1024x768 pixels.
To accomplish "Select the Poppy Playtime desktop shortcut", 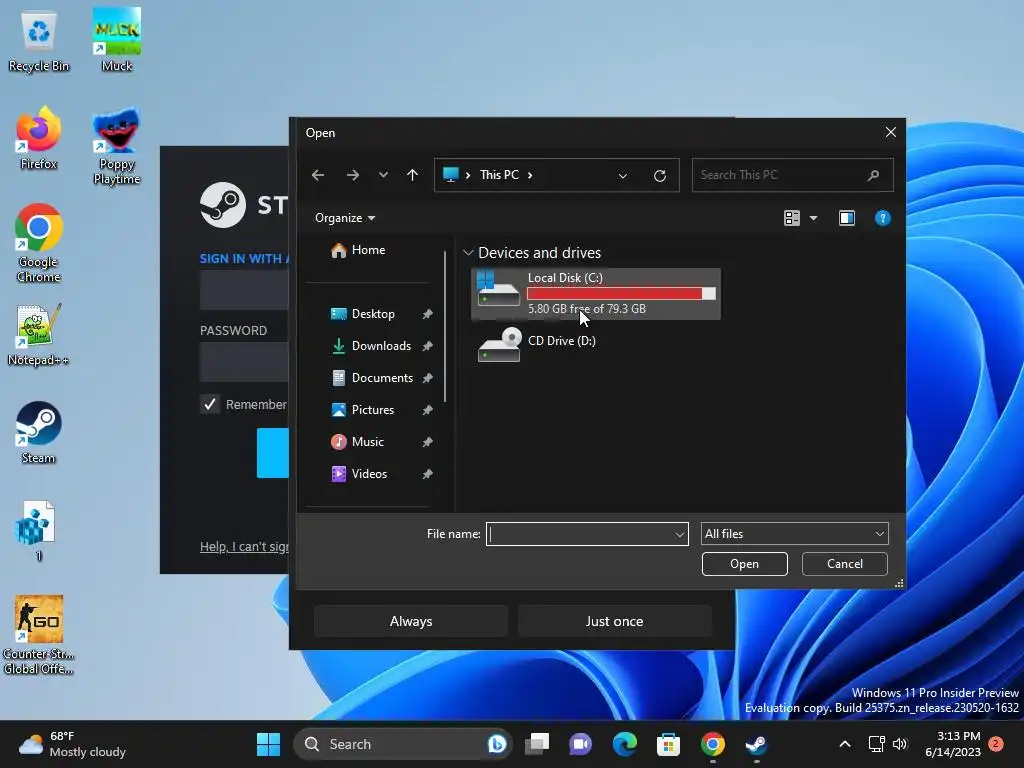I will tap(117, 146).
